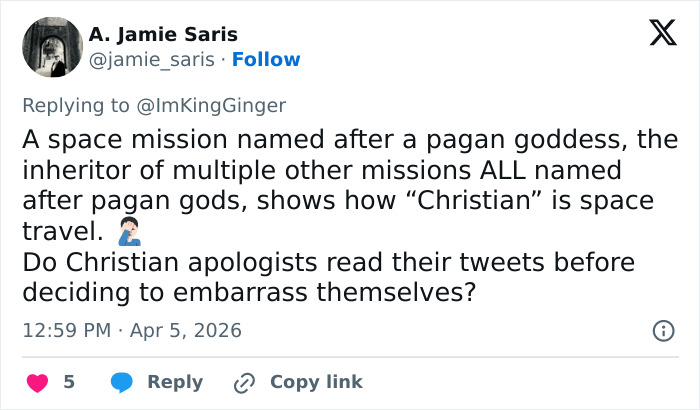700x410 pixels.
Task: Click the blue reply speech bubble icon
Action: [x=122, y=382]
